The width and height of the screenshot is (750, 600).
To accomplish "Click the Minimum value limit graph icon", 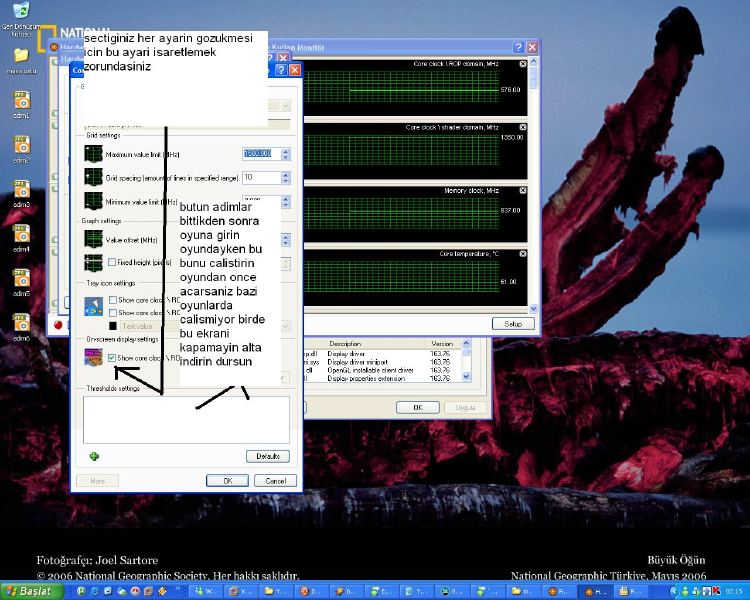I will click(93, 201).
